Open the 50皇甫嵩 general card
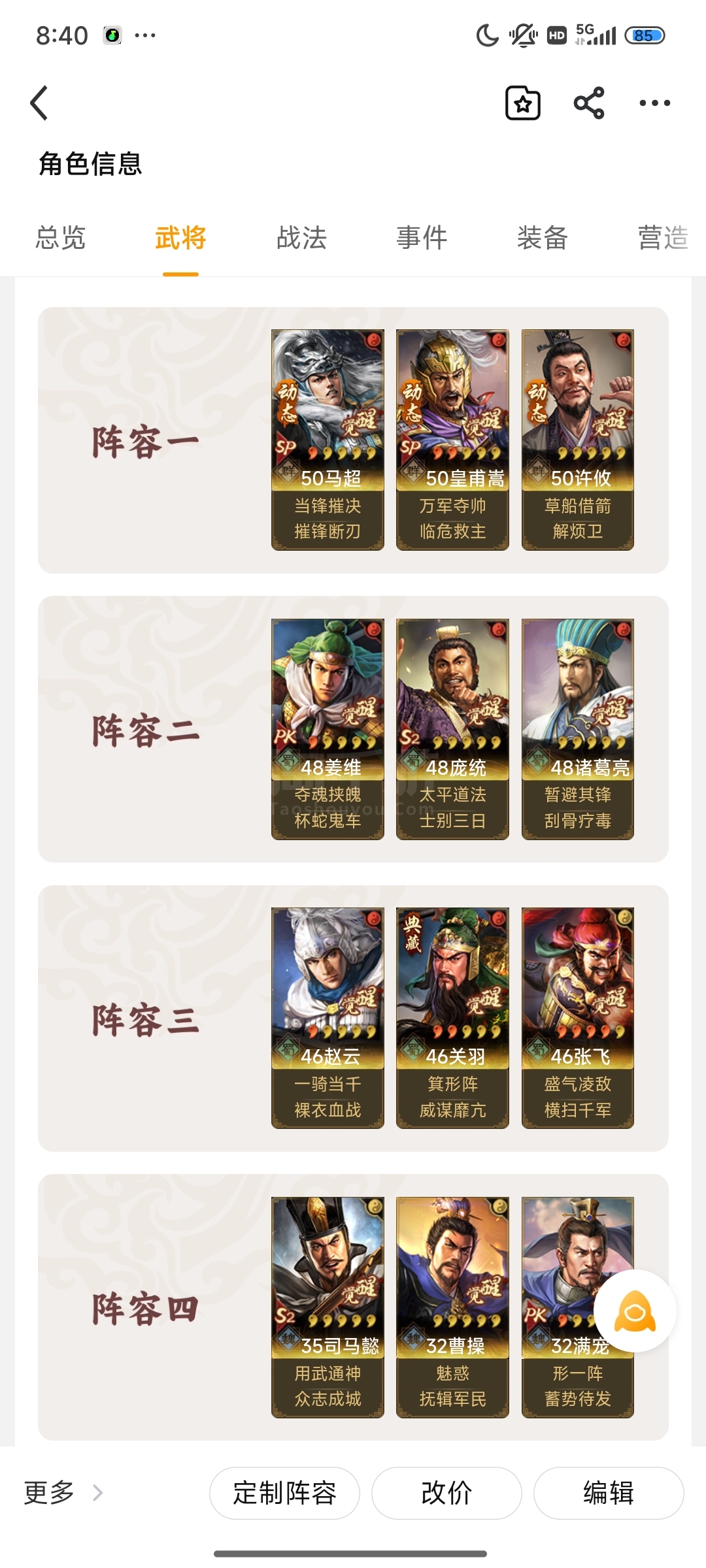The image size is (706, 1568). 452,440
